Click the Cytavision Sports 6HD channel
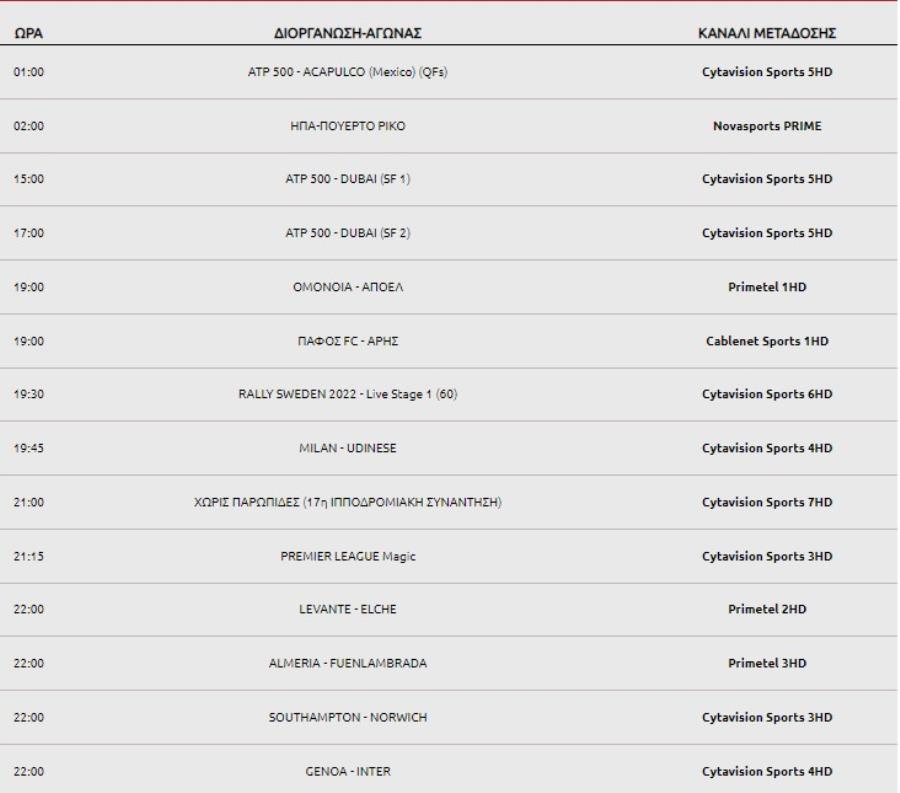The width and height of the screenshot is (900, 793). coord(767,394)
